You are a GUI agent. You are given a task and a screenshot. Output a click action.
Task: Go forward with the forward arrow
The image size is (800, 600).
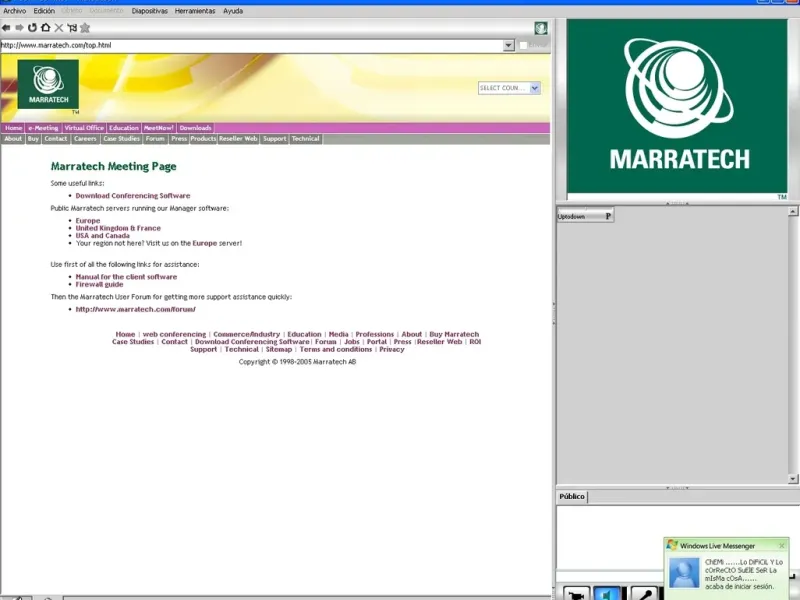tap(19, 28)
